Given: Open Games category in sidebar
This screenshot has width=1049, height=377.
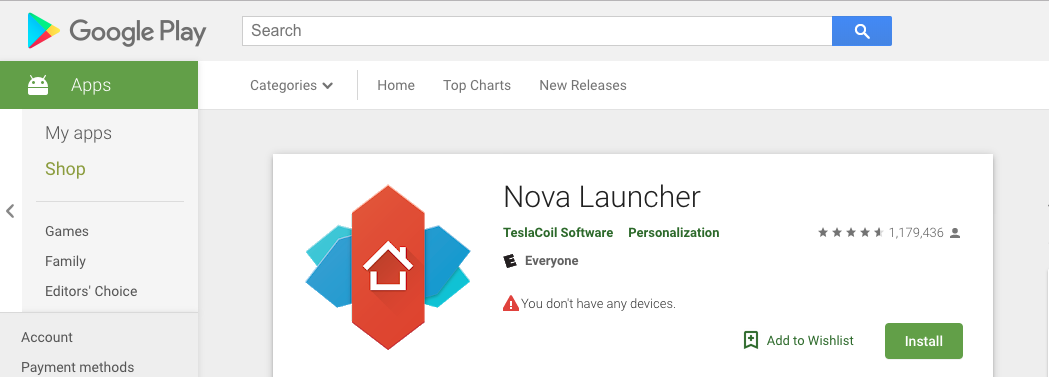Looking at the screenshot, I should (x=67, y=231).
